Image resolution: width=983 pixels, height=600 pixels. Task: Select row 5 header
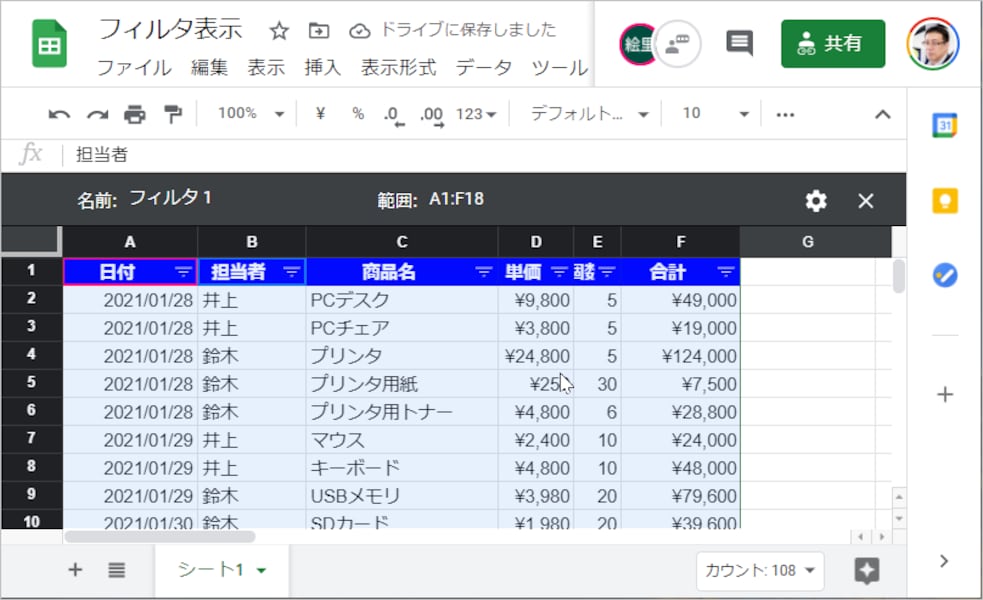31,383
